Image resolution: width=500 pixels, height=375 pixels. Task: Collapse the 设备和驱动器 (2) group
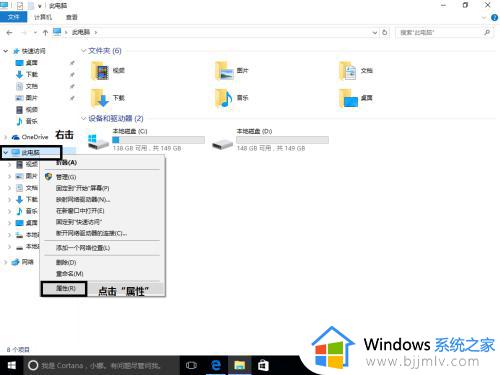(x=84, y=118)
